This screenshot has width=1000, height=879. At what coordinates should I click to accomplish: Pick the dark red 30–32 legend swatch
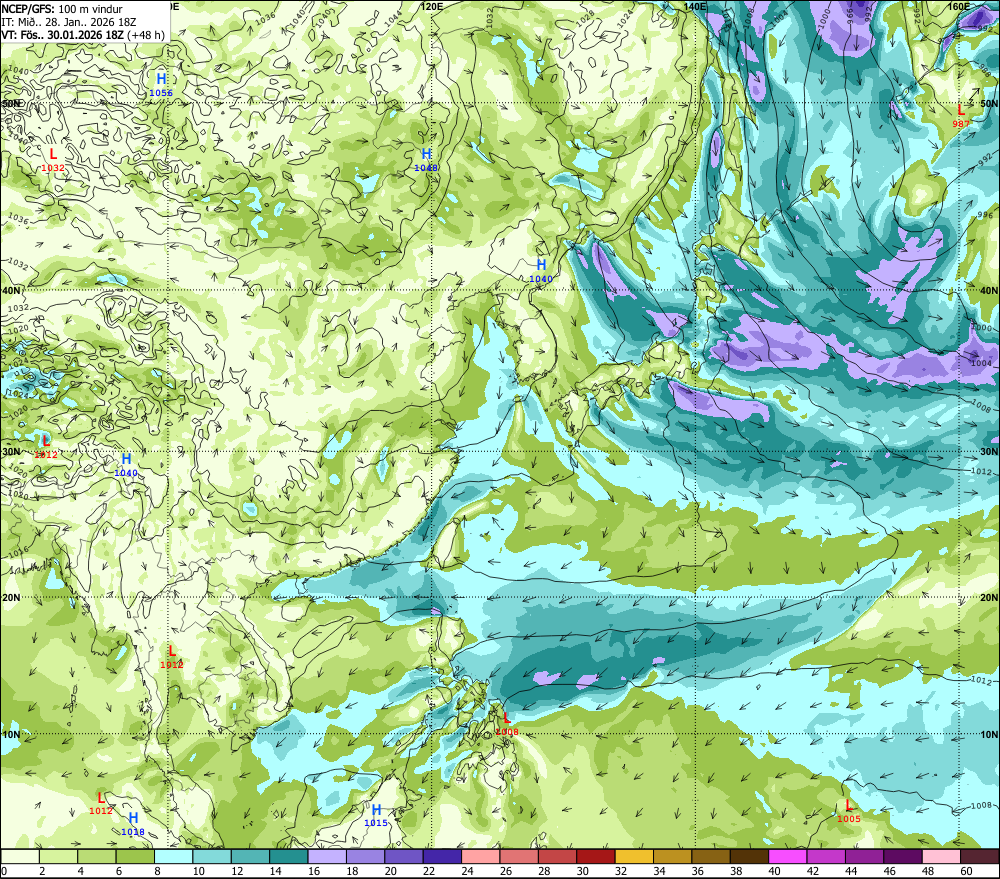tap(596, 856)
